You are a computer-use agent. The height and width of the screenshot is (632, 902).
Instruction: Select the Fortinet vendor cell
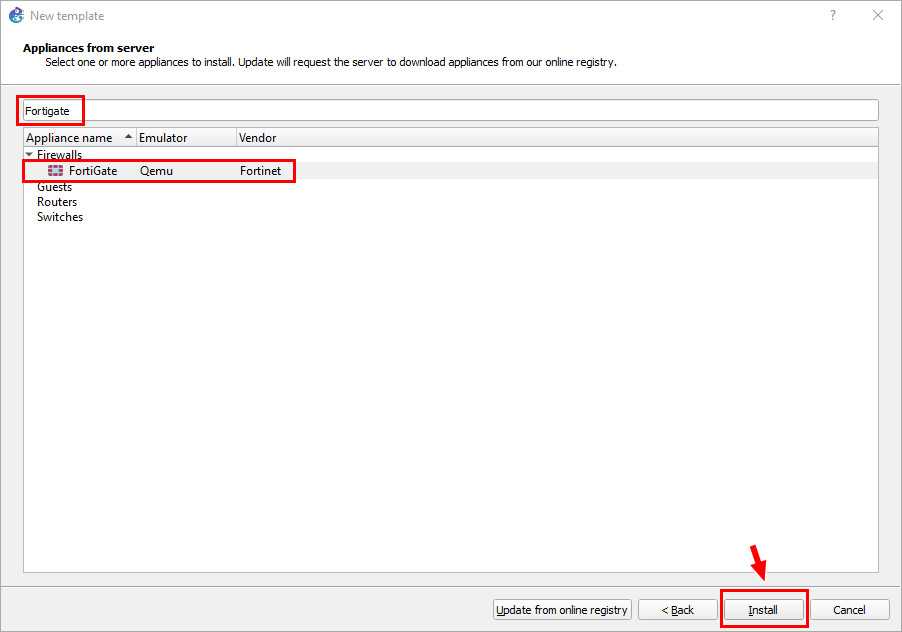pos(261,170)
